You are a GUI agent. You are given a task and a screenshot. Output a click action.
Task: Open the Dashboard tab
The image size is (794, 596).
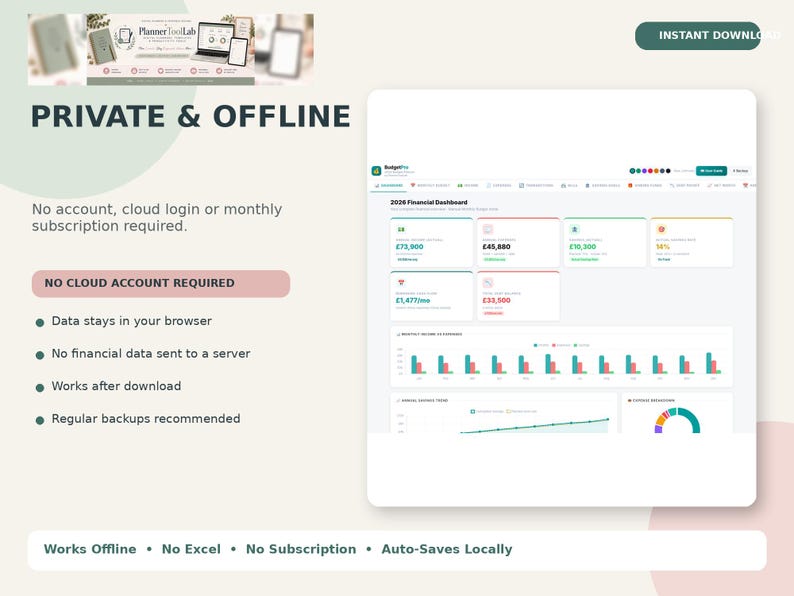click(389, 185)
